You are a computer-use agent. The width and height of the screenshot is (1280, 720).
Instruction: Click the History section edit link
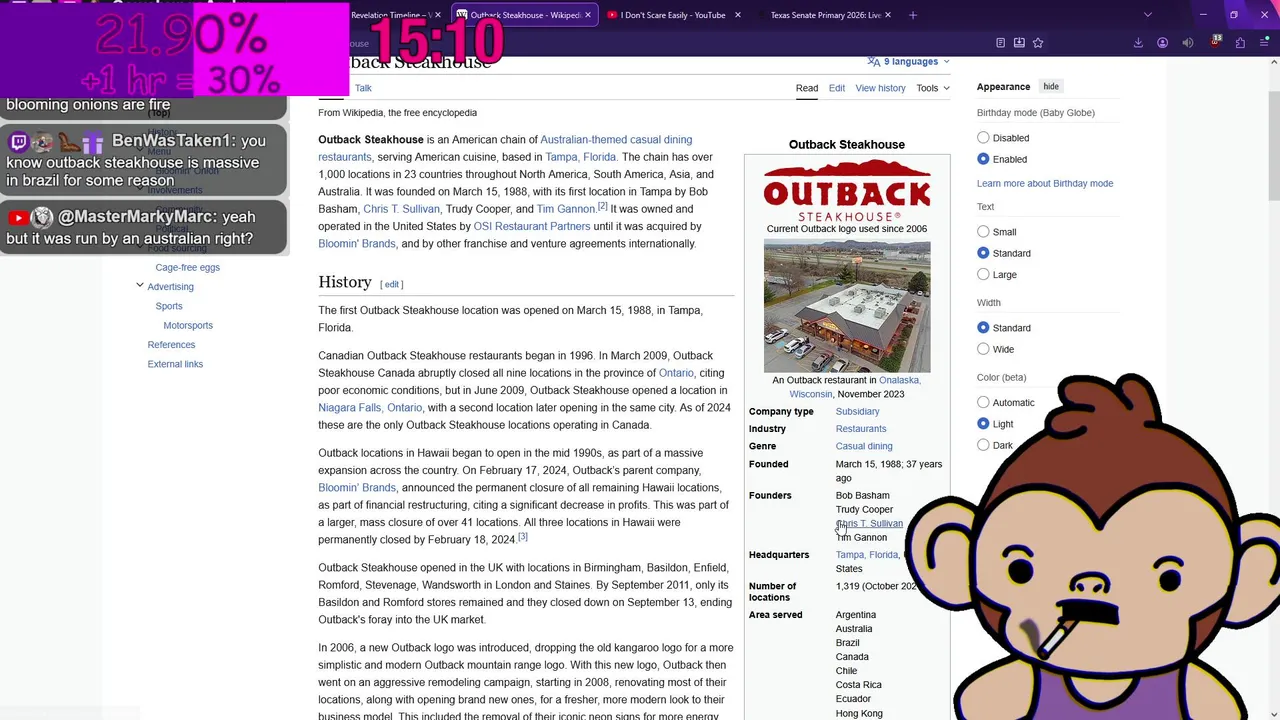click(392, 284)
